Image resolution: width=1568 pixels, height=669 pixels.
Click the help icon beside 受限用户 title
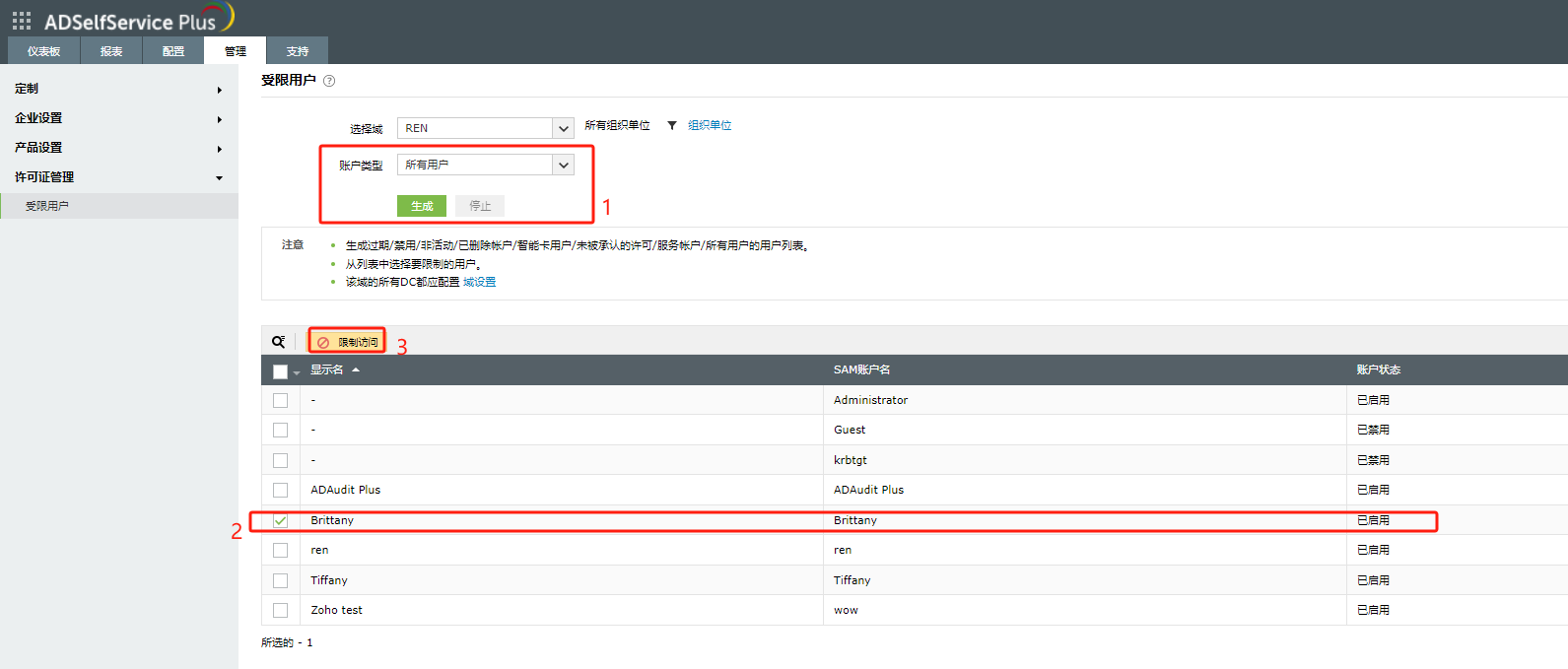tap(329, 81)
